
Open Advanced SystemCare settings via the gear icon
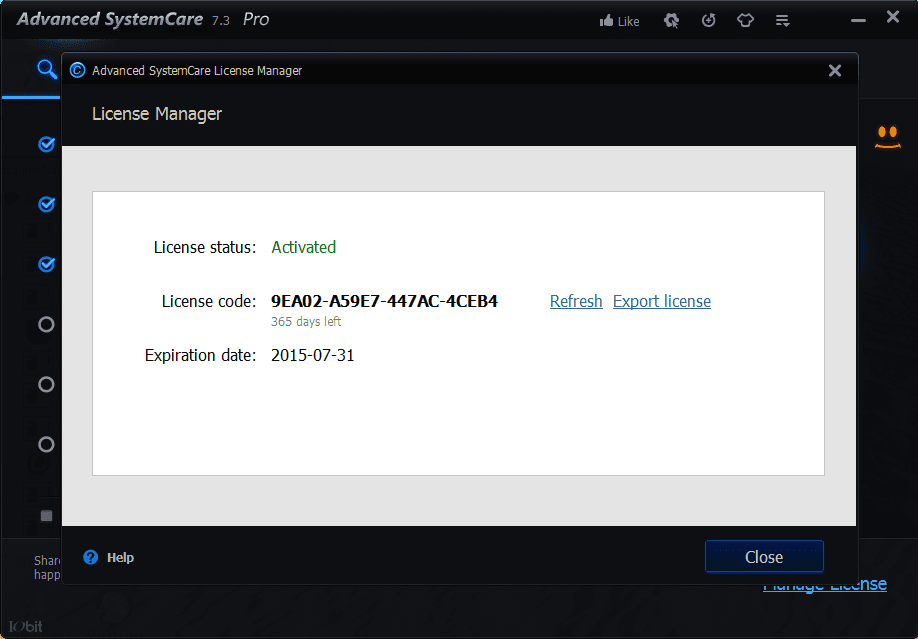click(x=671, y=20)
